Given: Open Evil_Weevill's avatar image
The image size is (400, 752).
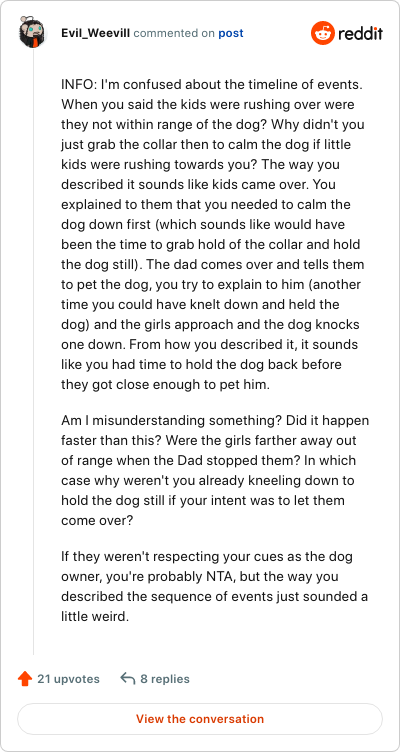Looking at the screenshot, I should [33, 33].
